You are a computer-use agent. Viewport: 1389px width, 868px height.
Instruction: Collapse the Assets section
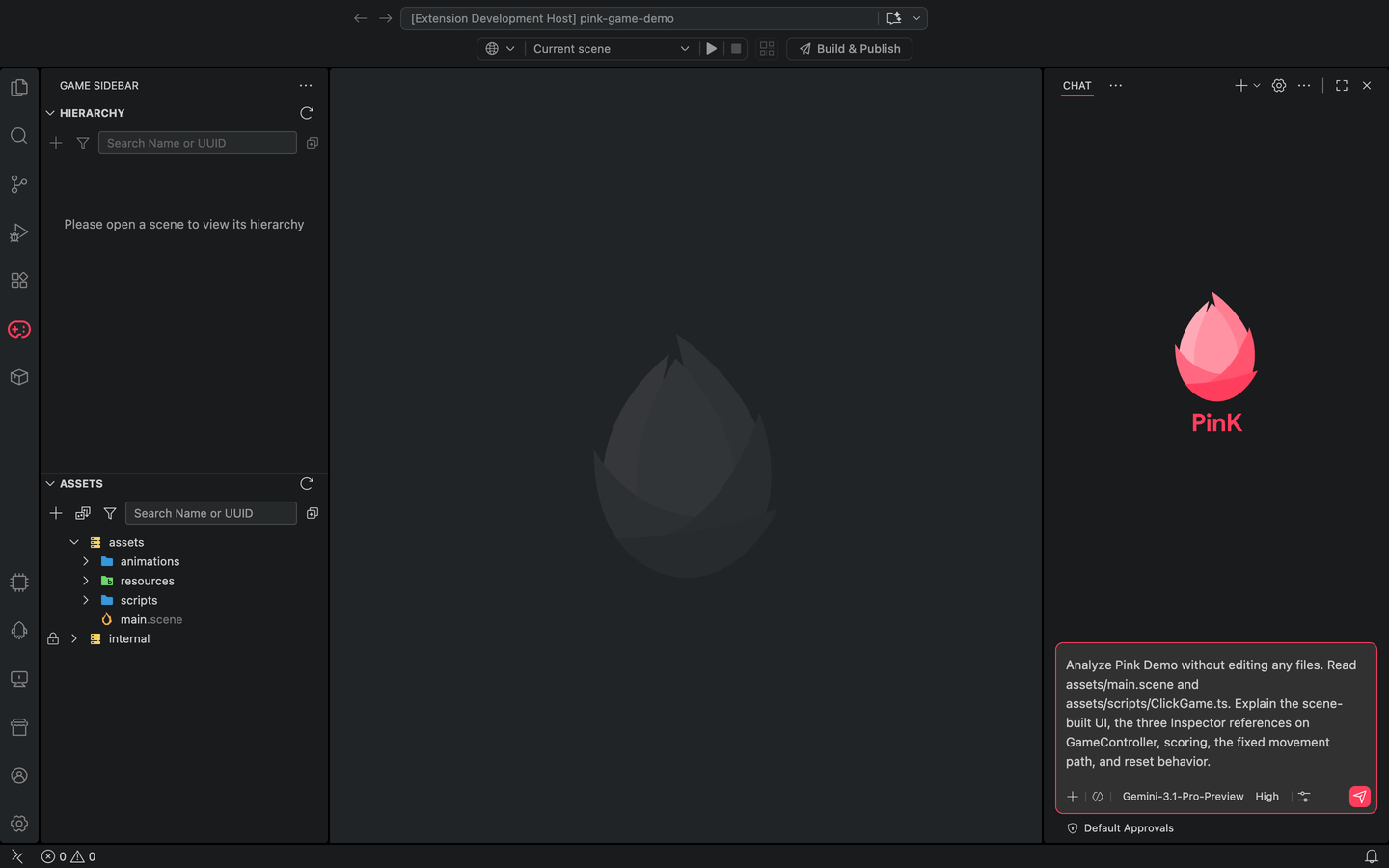[x=50, y=483]
